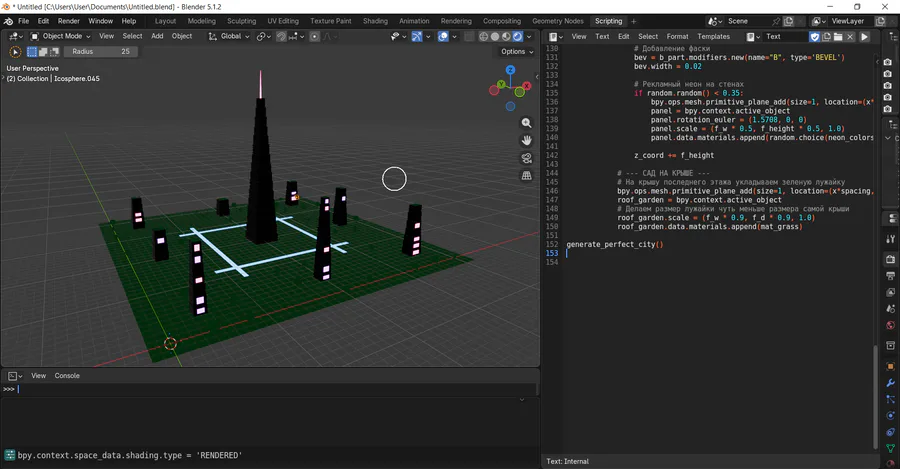Open Render properties camera tab icon

tap(890, 259)
